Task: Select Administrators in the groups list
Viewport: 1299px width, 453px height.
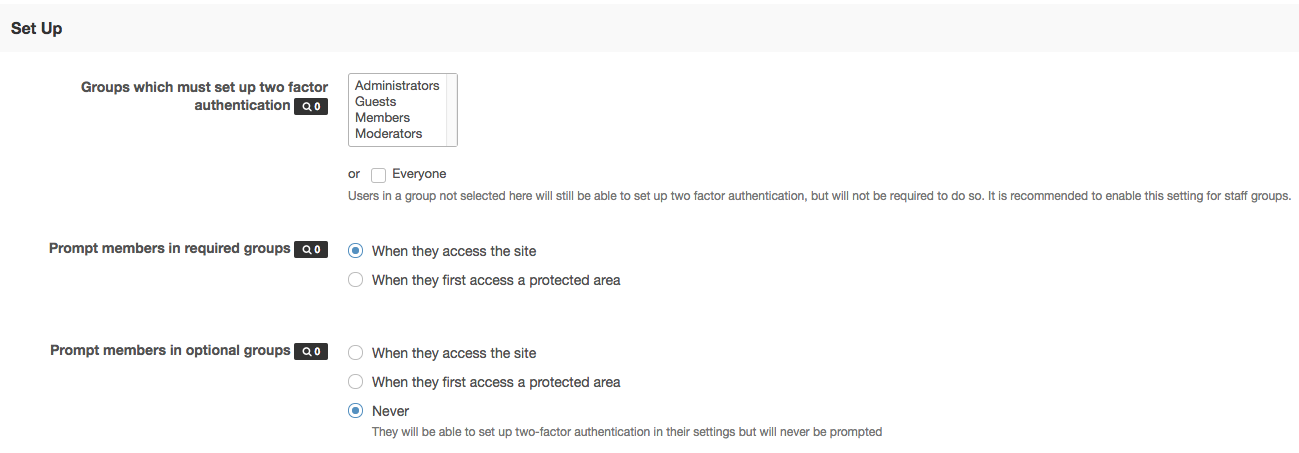Action: coord(397,86)
